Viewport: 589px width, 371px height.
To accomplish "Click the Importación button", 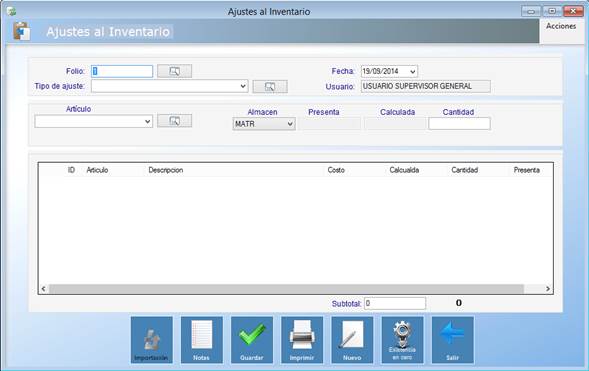I will point(152,340).
